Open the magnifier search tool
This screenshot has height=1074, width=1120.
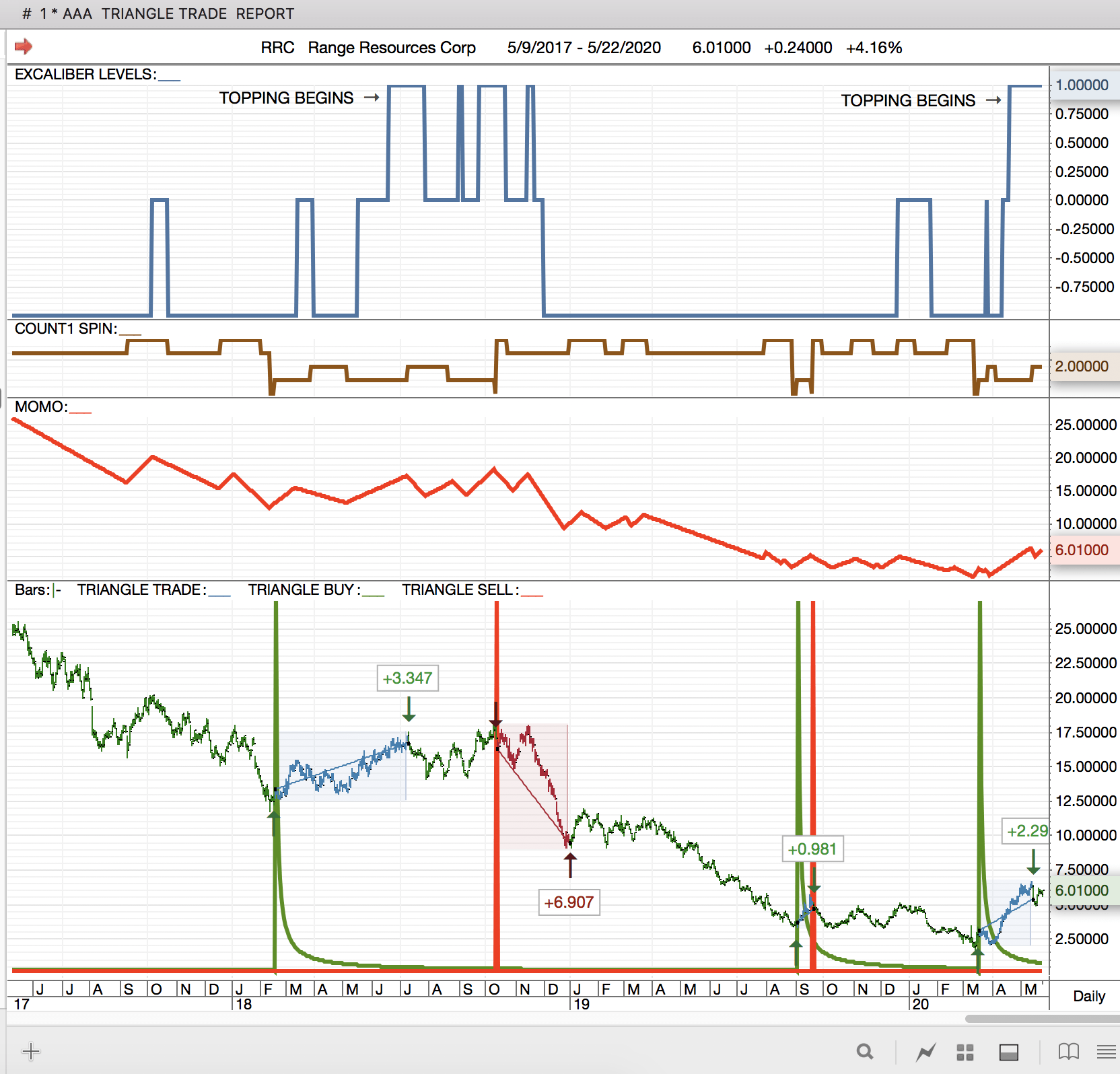click(x=865, y=1051)
